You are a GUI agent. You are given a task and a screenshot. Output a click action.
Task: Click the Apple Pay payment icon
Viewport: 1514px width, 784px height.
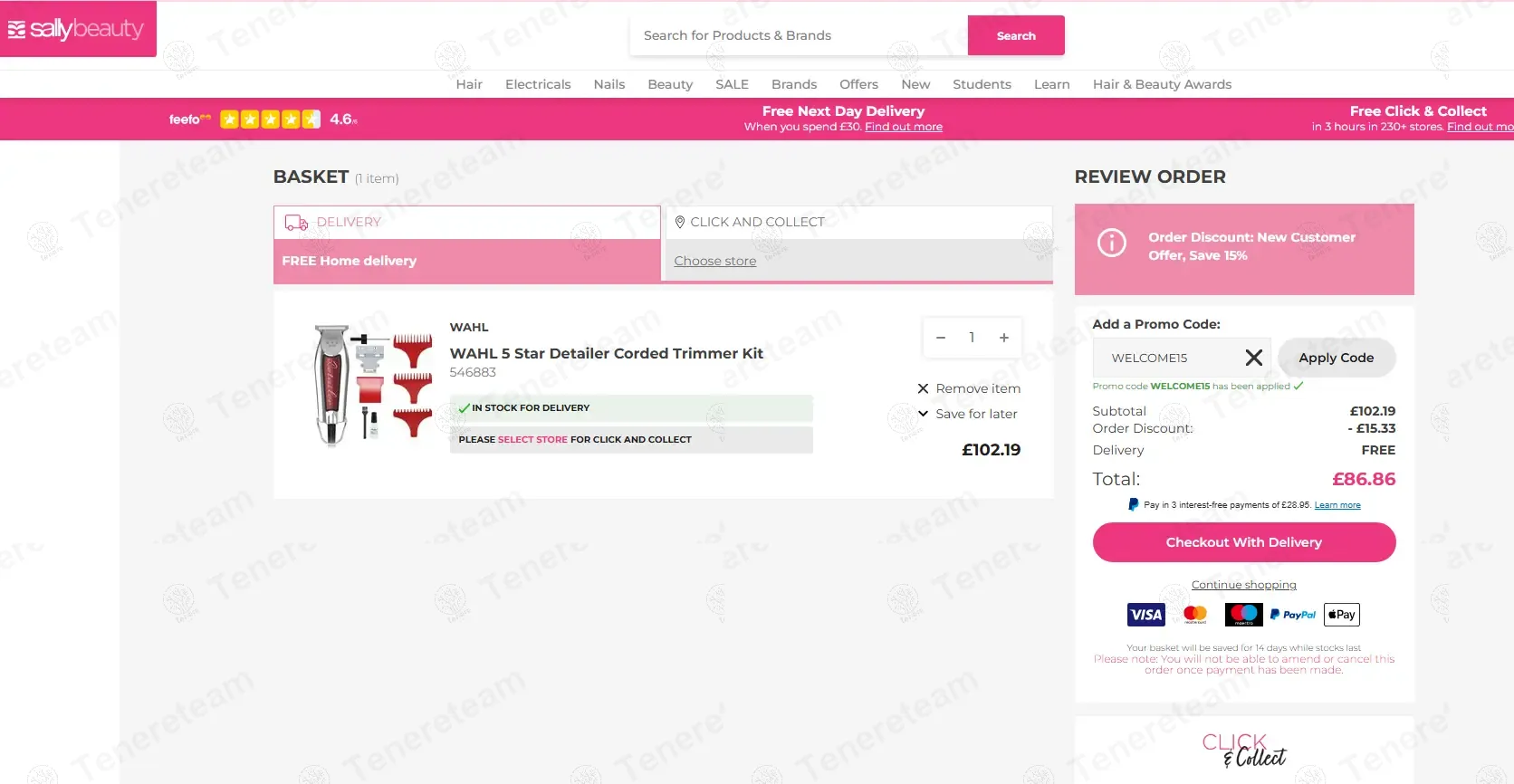point(1341,615)
